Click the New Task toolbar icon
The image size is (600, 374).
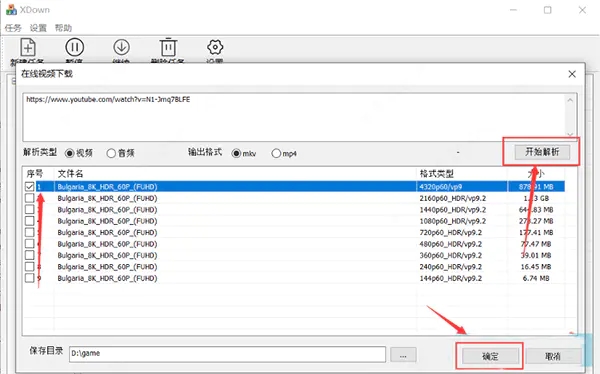[x=28, y=47]
